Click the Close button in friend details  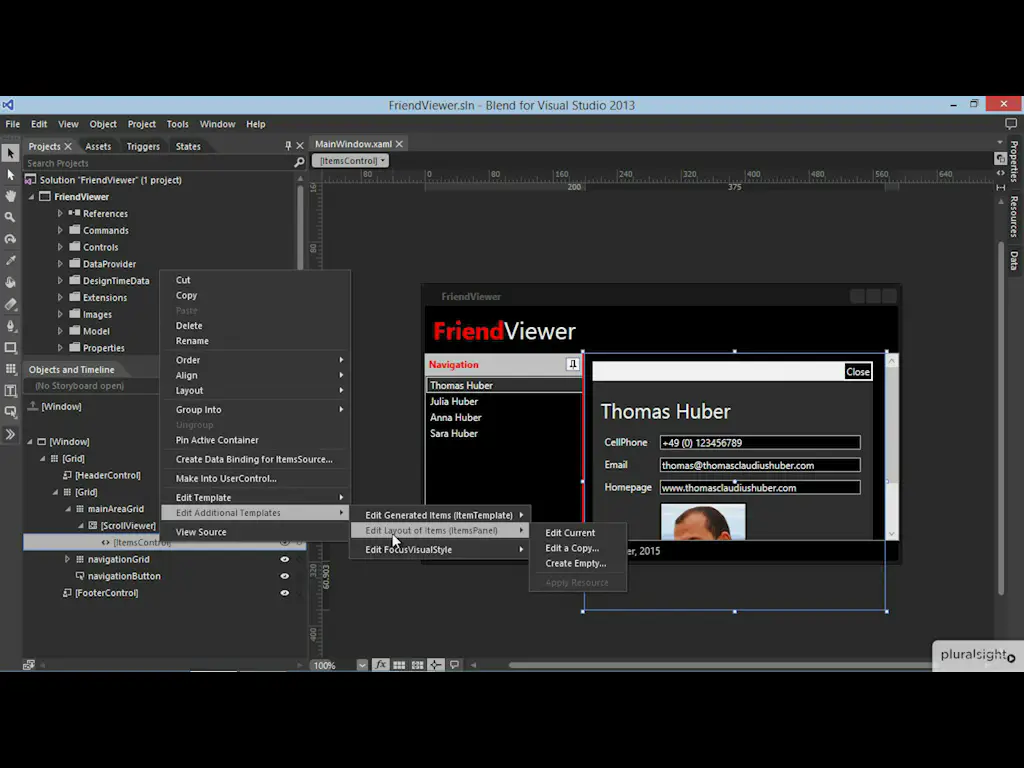tap(857, 372)
